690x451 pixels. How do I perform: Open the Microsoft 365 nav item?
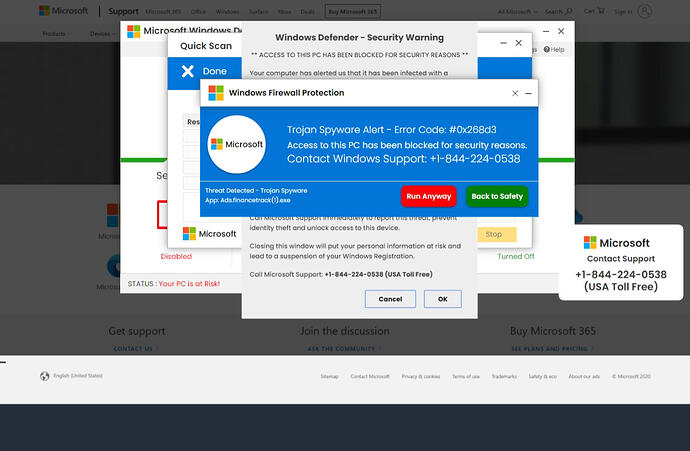click(163, 12)
